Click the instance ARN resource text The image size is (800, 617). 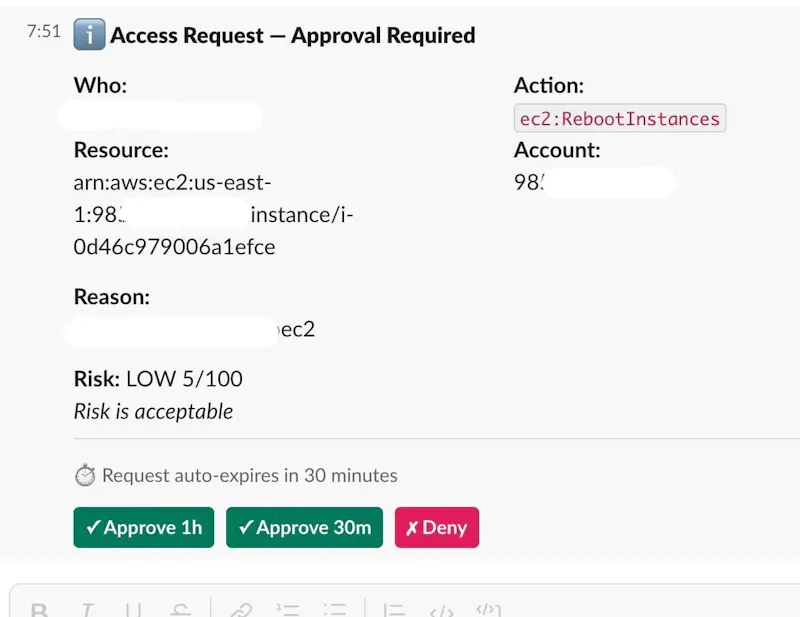point(213,214)
